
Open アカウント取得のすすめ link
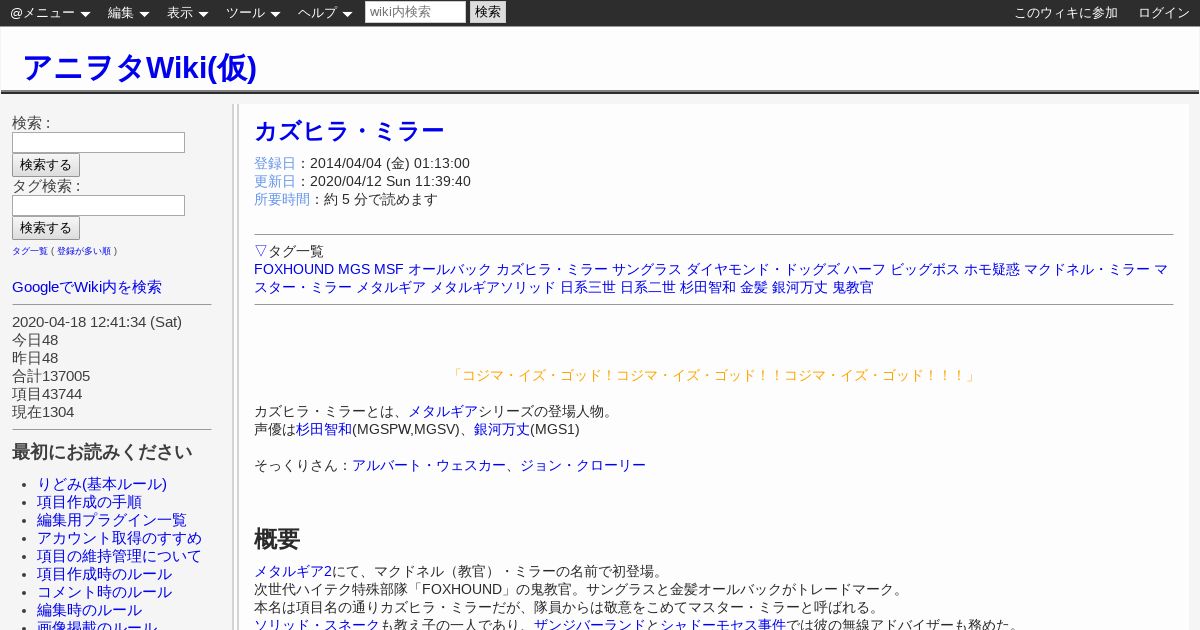pyautogui.click(x=119, y=538)
